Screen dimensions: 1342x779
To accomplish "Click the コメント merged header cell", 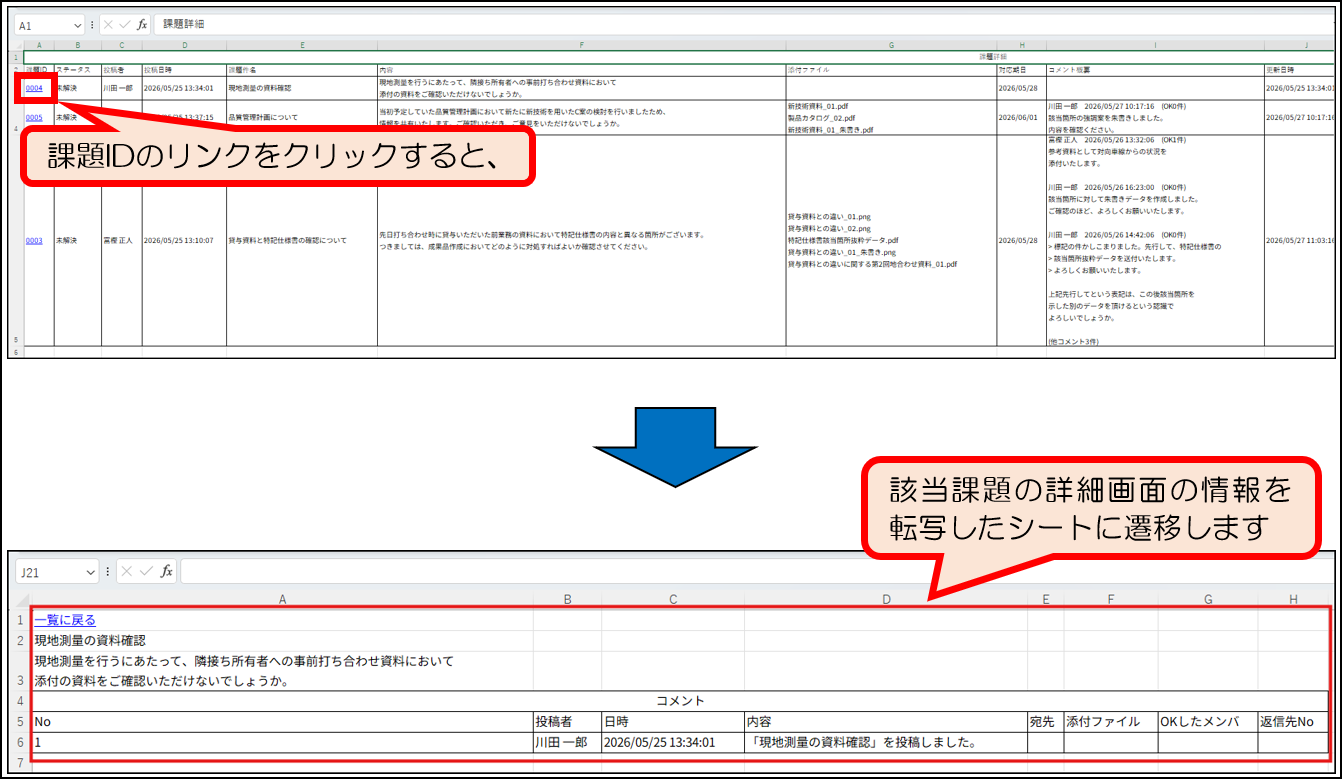I will (680, 701).
